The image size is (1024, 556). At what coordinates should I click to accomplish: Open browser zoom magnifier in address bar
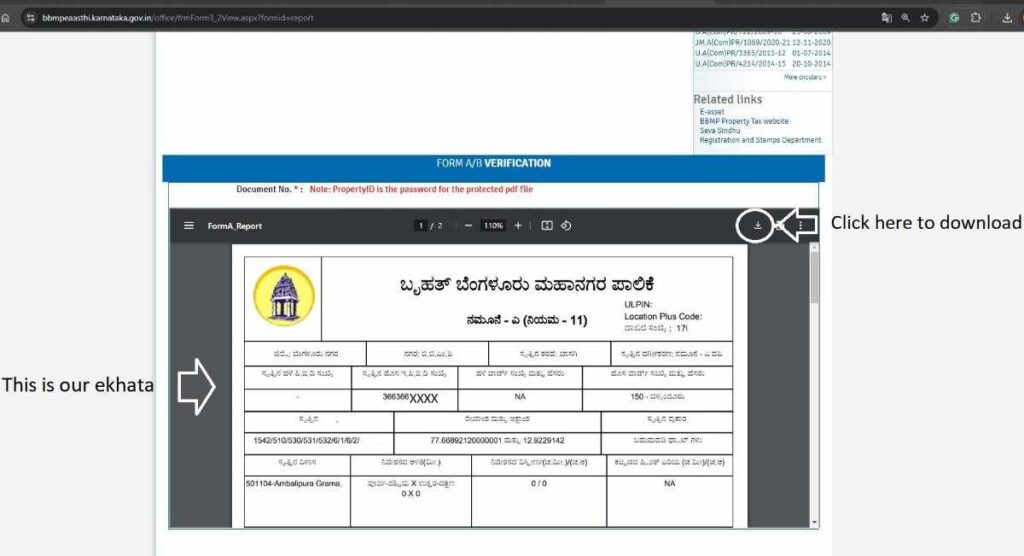(x=905, y=18)
